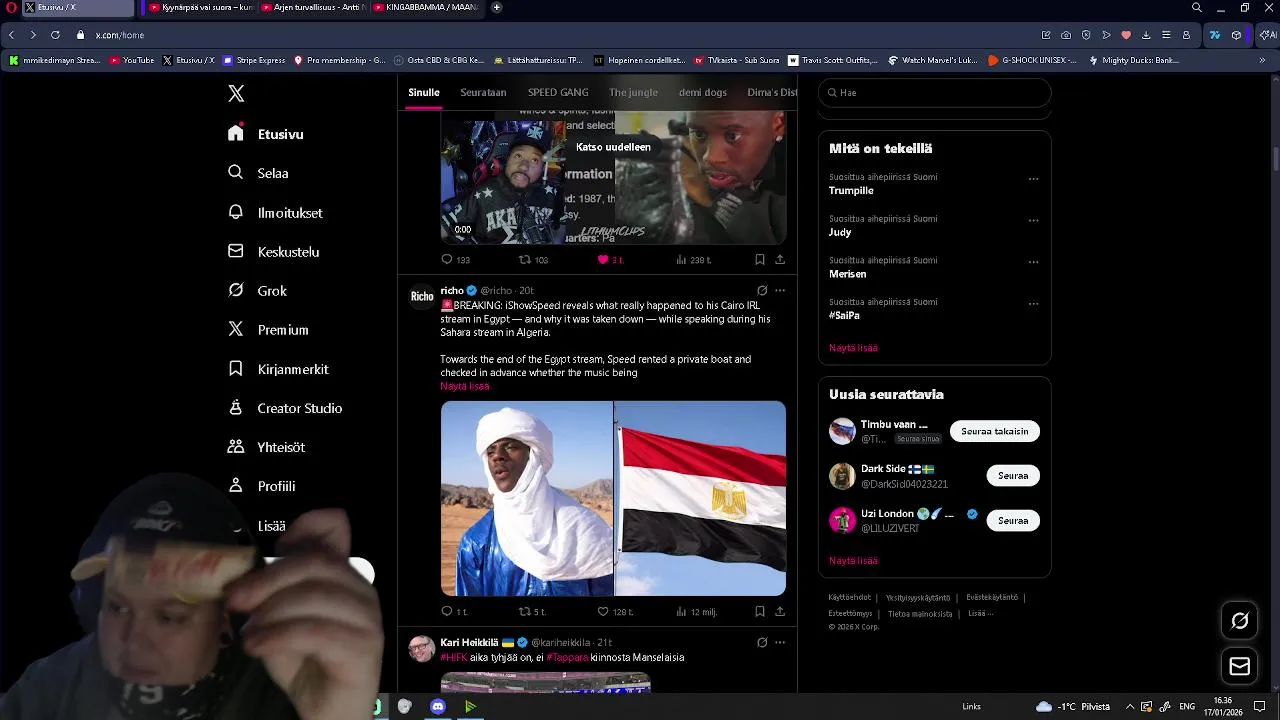The height and width of the screenshot is (720, 1280).
Task: Switch to the Sinulle tab
Action: 424,92
